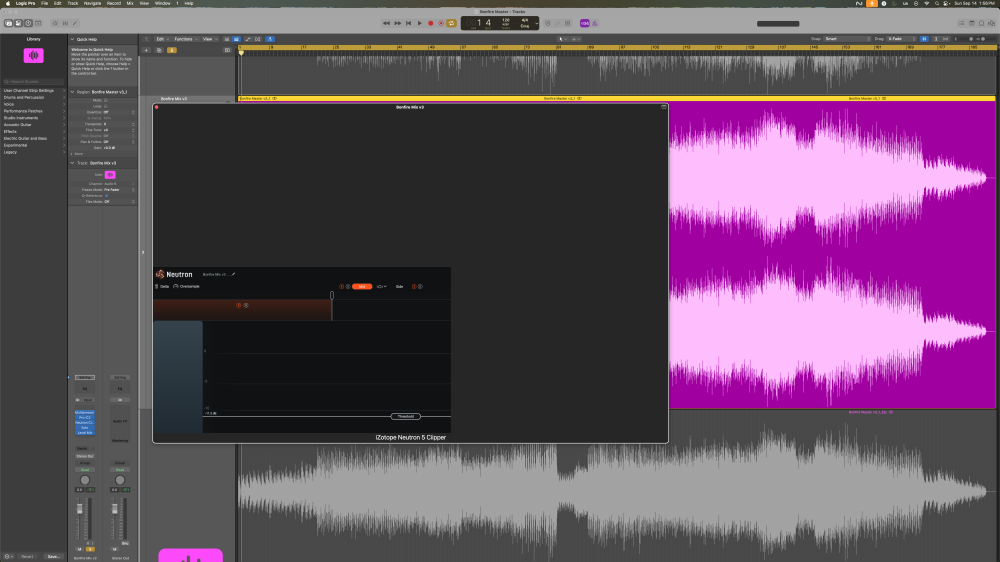Toggle the Q-Reference checkbox
The width and height of the screenshot is (1000, 562).
click(x=106, y=196)
